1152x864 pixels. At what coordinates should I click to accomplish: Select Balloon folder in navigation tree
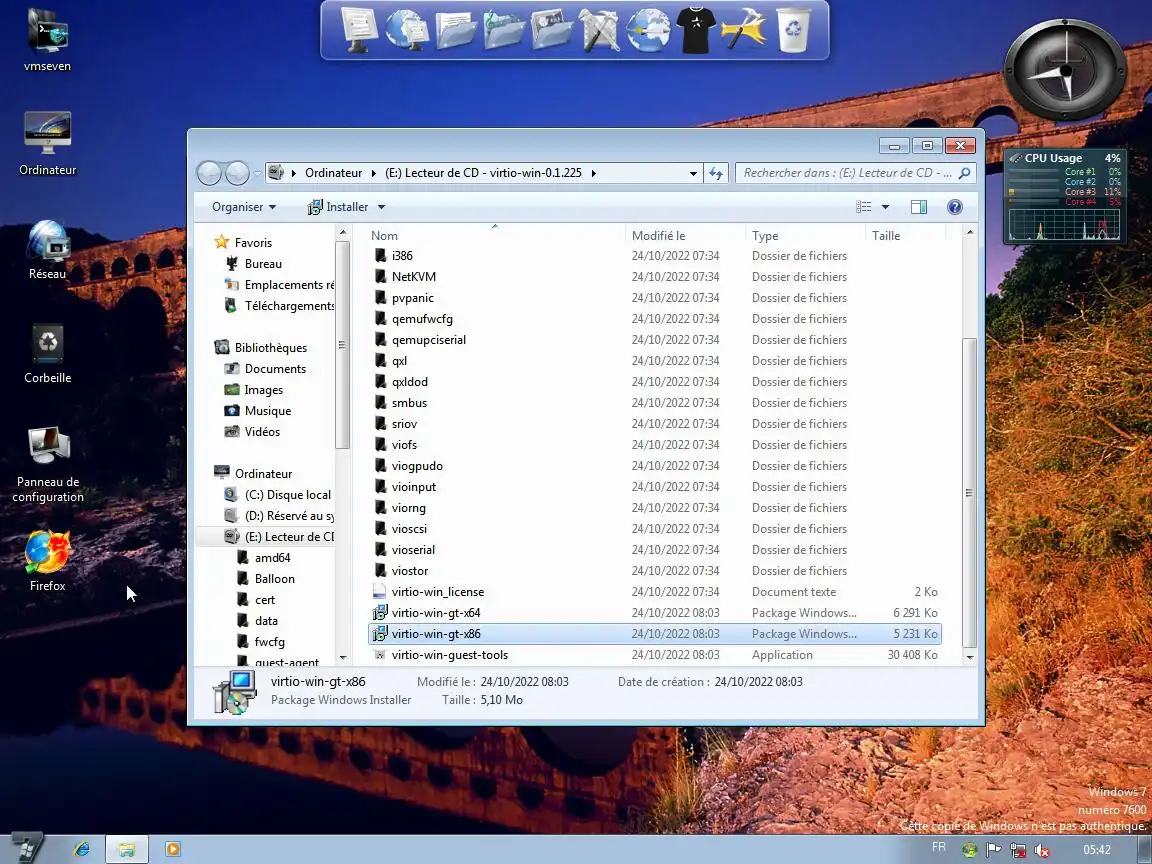click(x=275, y=579)
